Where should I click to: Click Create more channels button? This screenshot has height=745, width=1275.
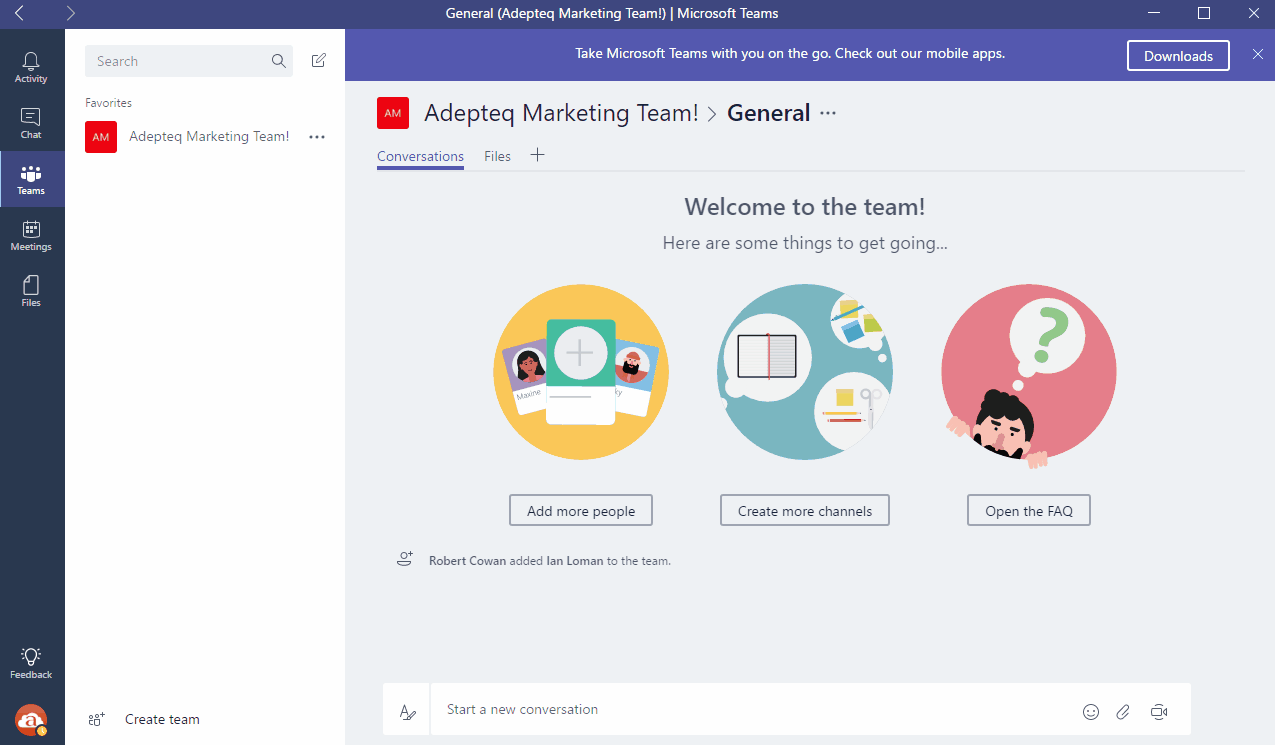(805, 510)
